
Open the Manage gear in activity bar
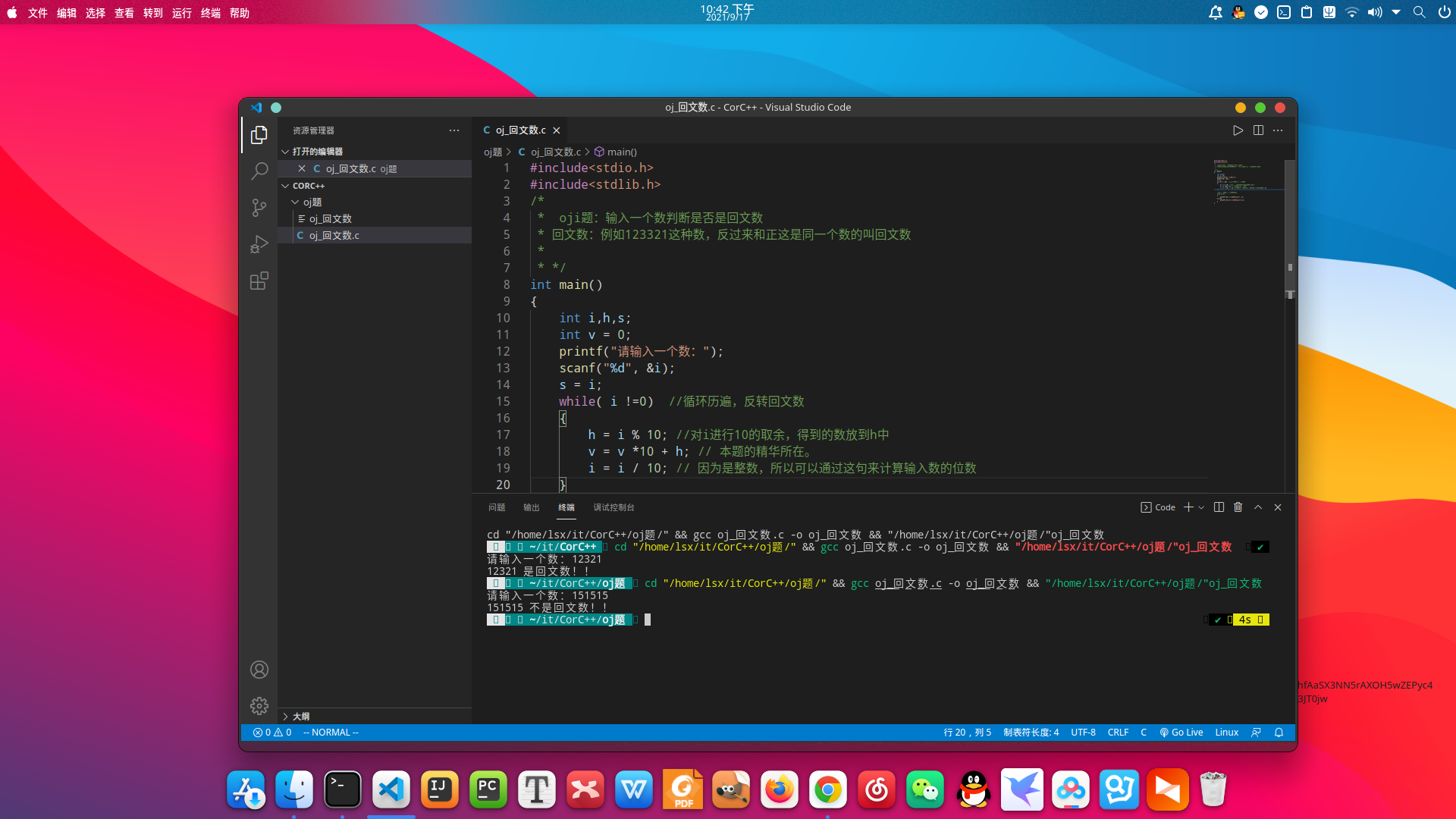point(259,706)
